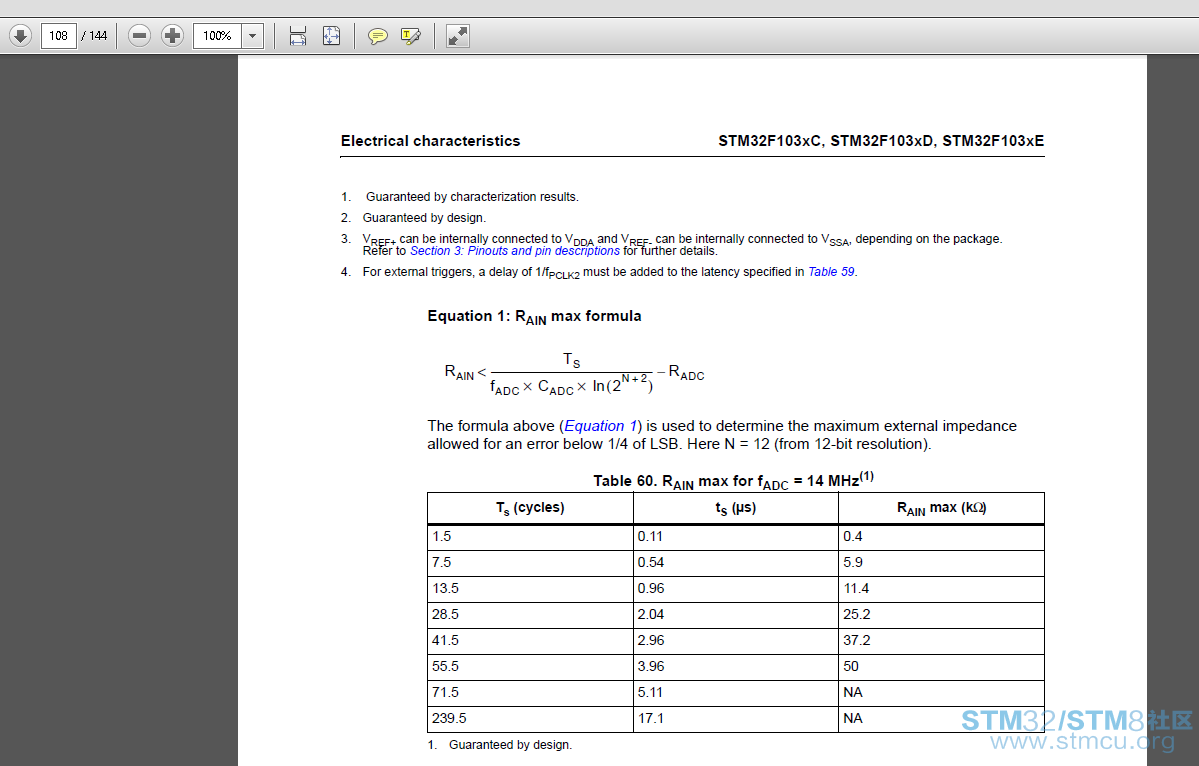Click header text 'STM32F103xC, STM32F103xD, STM32F103xE'
This screenshot has width=1199, height=766.
[881, 141]
